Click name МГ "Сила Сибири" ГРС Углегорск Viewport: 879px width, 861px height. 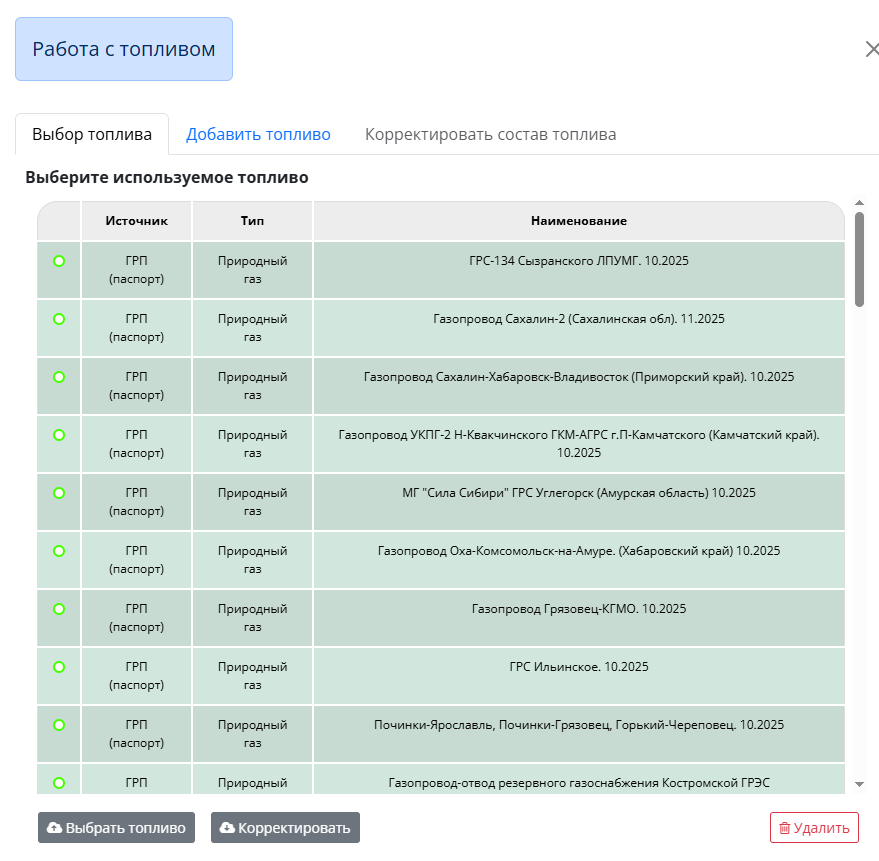point(579,493)
